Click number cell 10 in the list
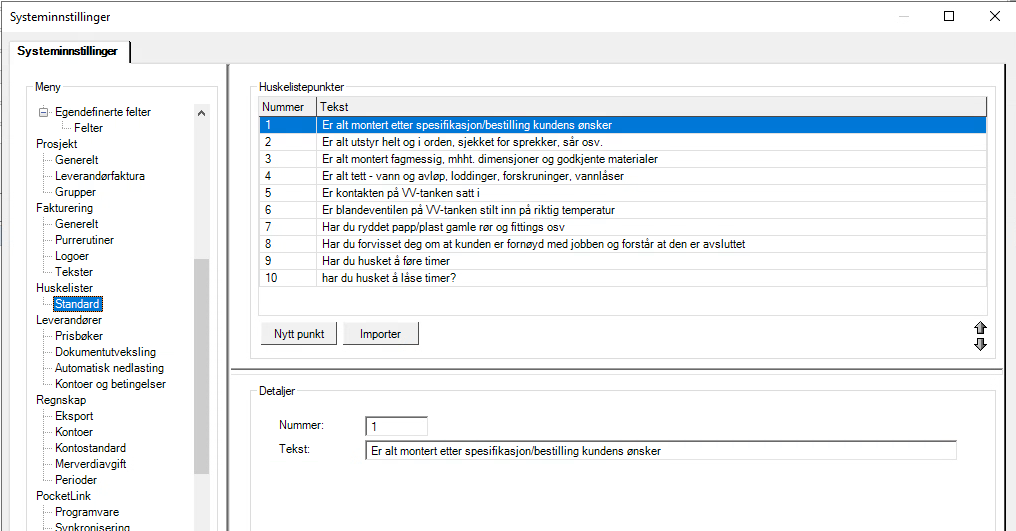 coord(288,277)
